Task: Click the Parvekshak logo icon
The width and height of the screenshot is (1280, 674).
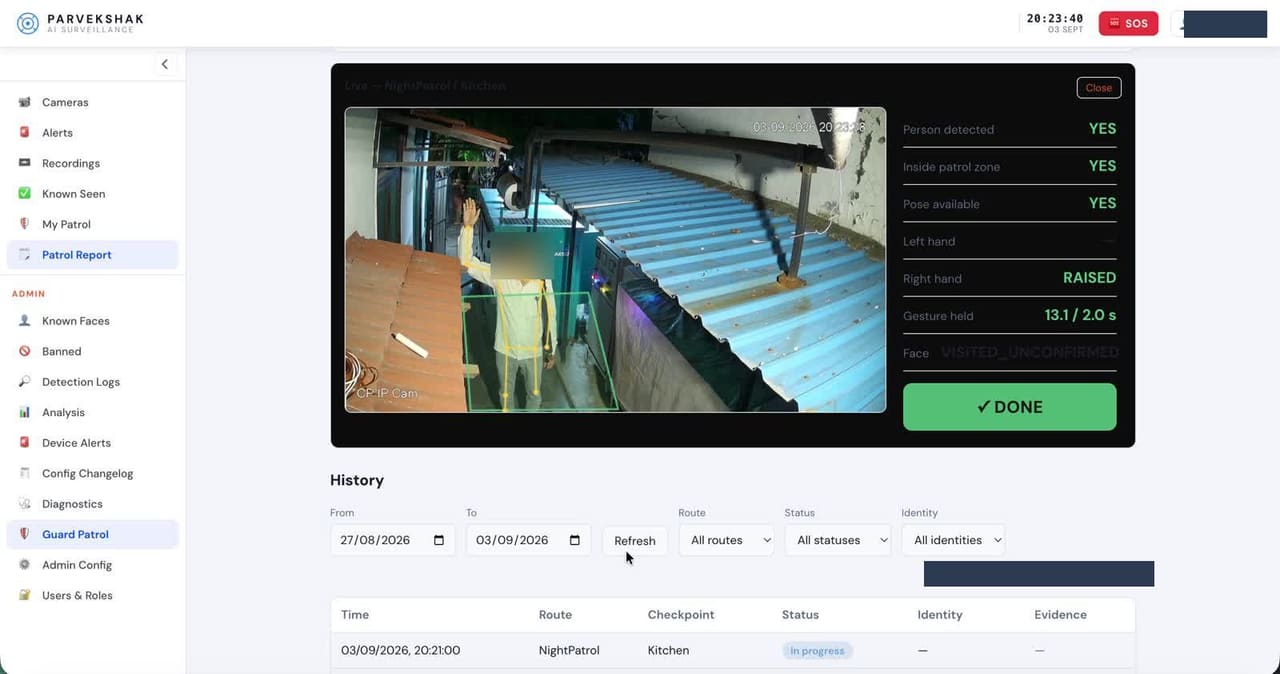Action: pyautogui.click(x=28, y=23)
